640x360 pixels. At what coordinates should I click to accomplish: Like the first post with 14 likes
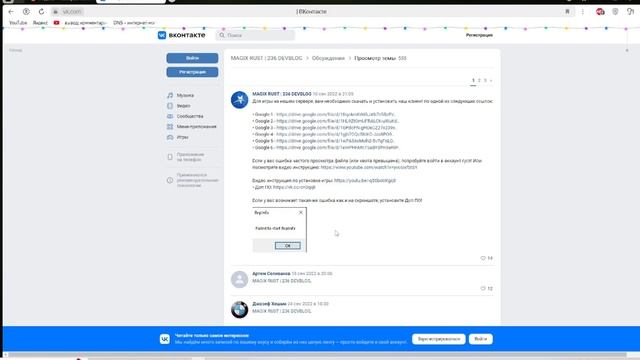[483, 258]
